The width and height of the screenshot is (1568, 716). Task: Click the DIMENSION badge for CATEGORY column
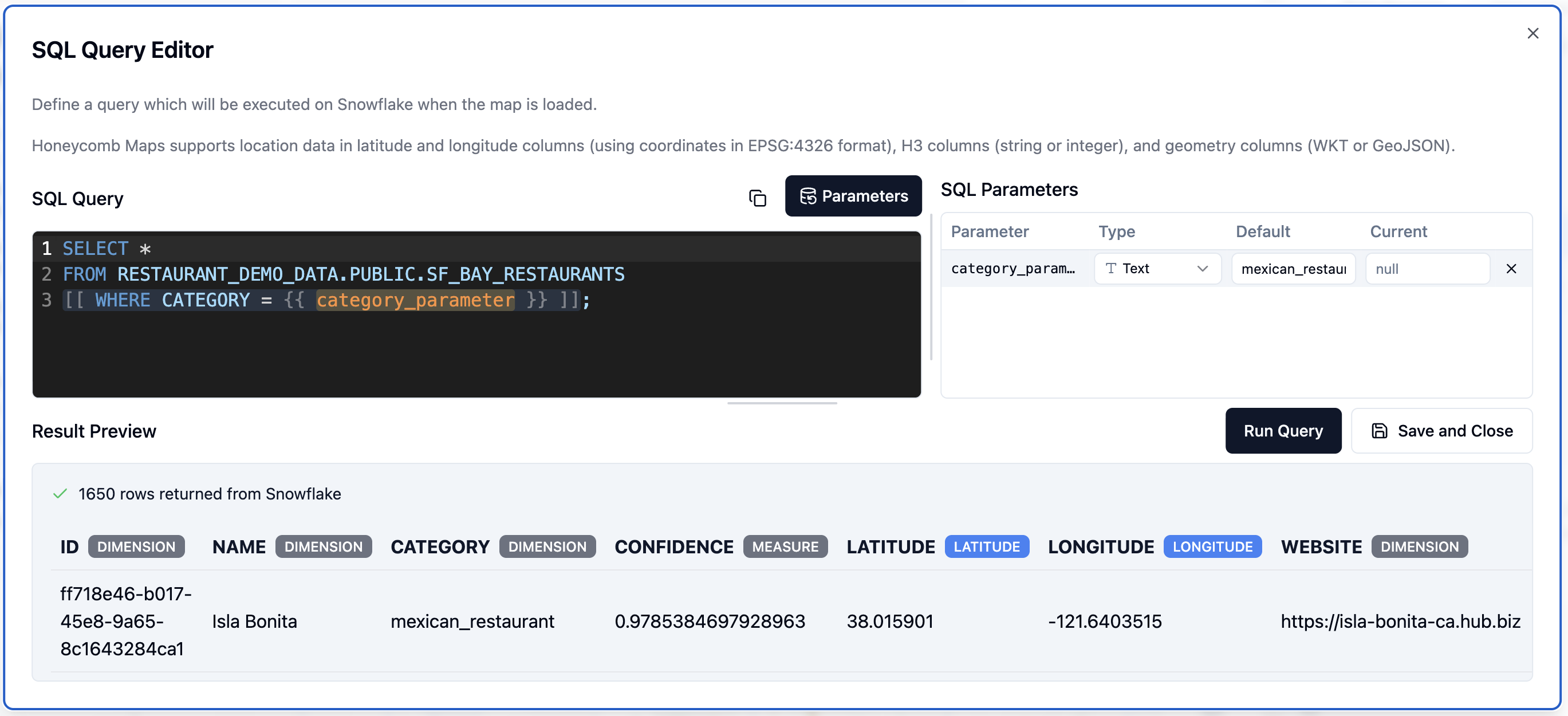click(x=547, y=546)
